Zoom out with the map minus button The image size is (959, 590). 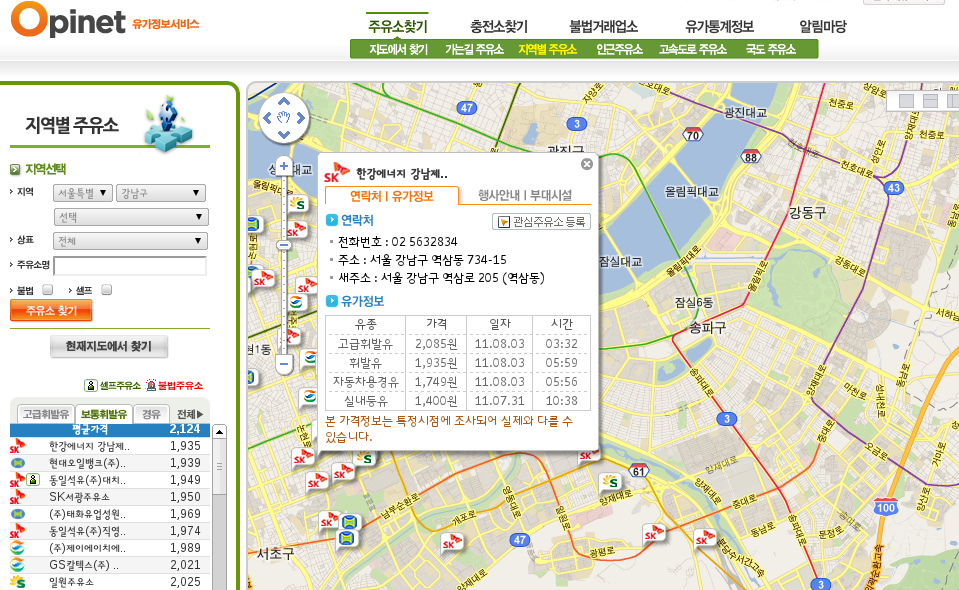point(284,364)
